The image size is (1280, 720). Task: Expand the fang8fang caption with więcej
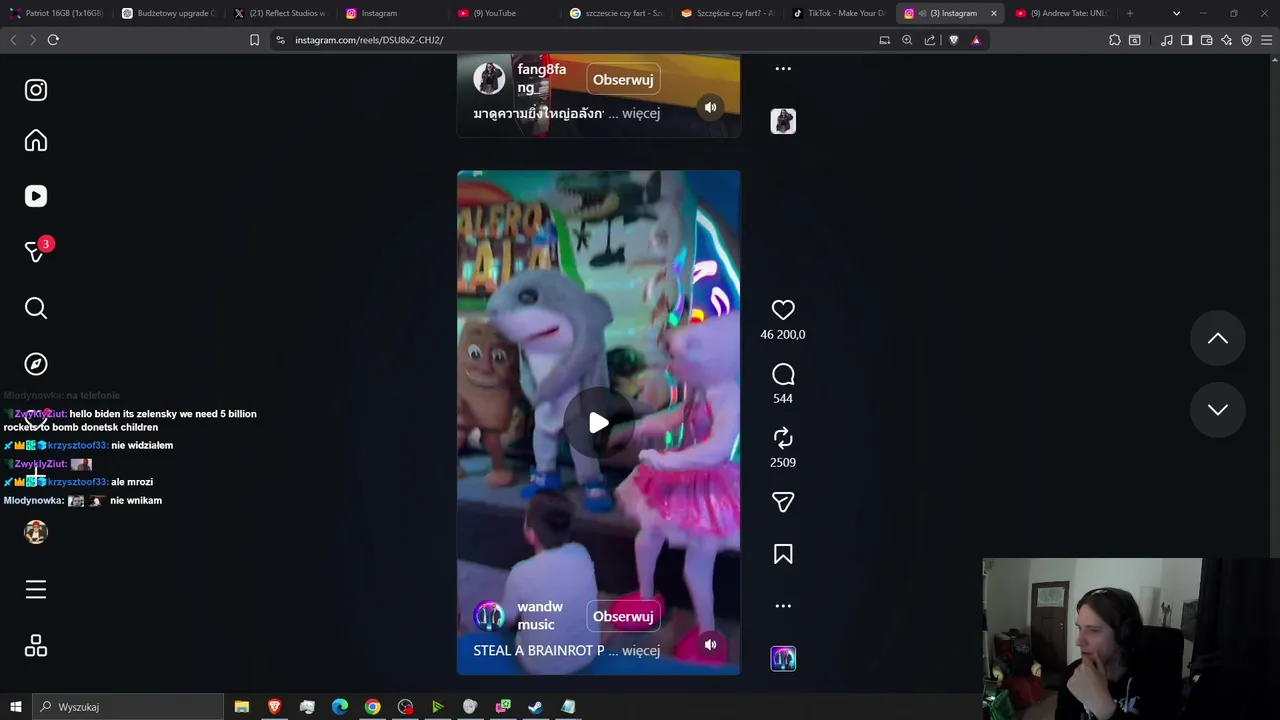(641, 113)
